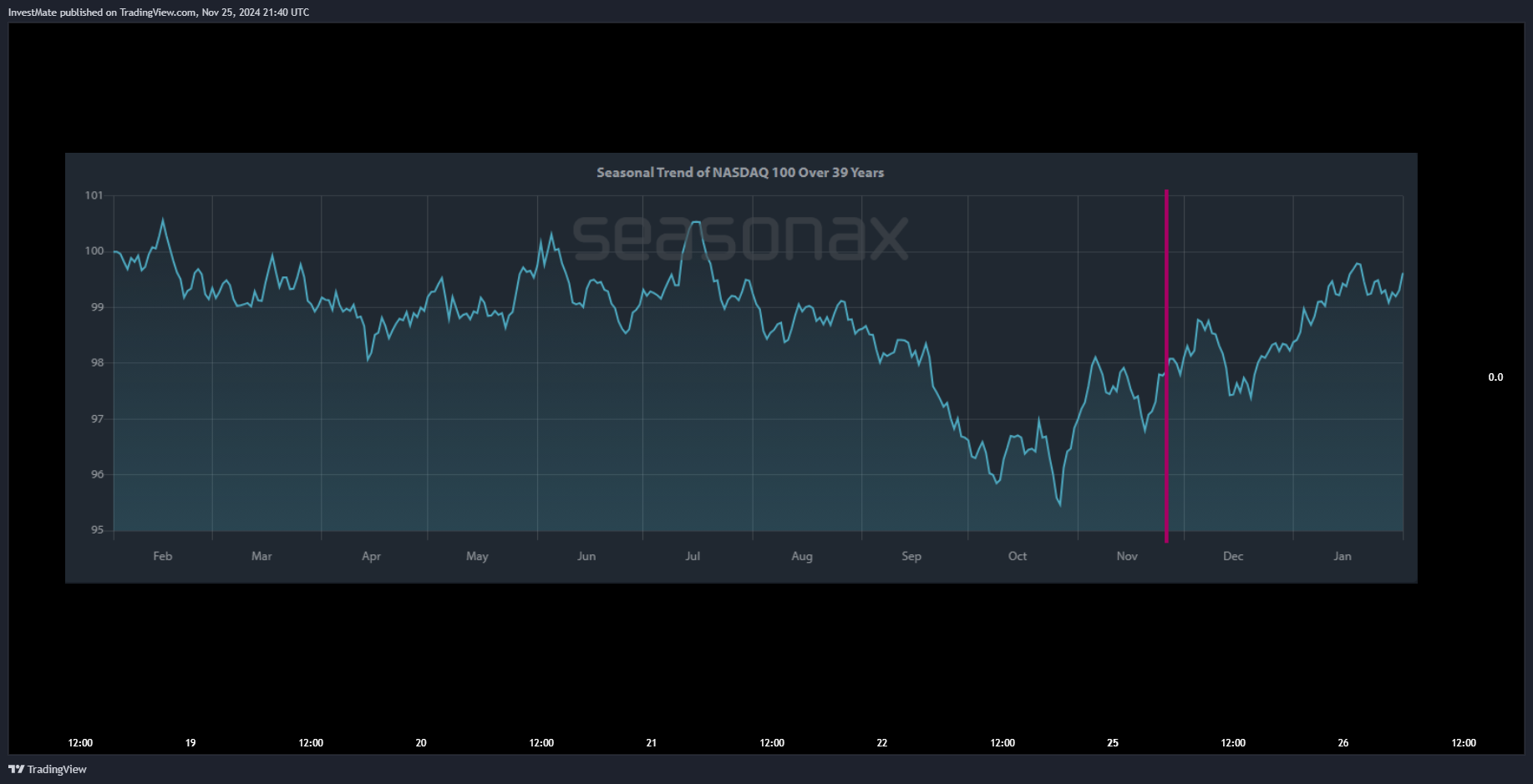Viewport: 1533px width, 784px height.
Task: Click the '101' y-axis value
Action: coord(94,195)
